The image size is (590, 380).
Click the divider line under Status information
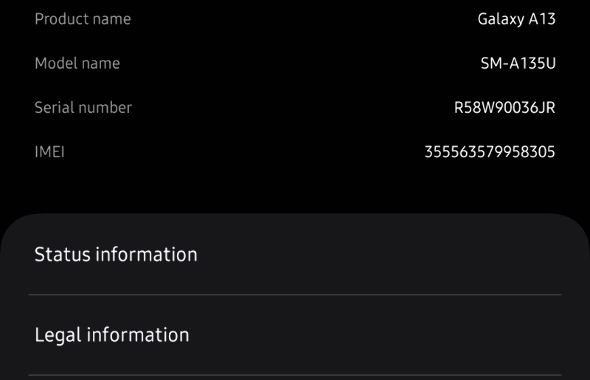point(295,295)
